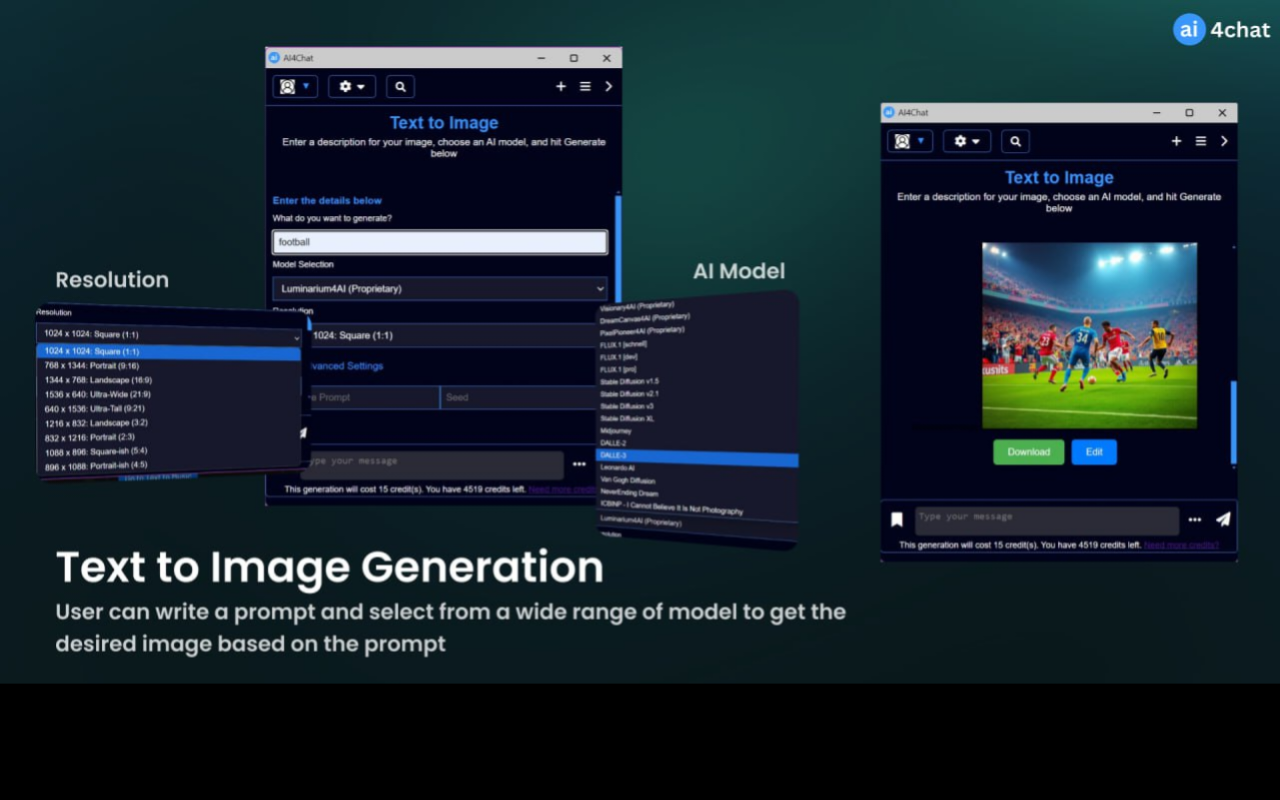This screenshot has width=1280, height=800.
Task: Open the gear settings dropdown in the left window
Action: click(352, 87)
